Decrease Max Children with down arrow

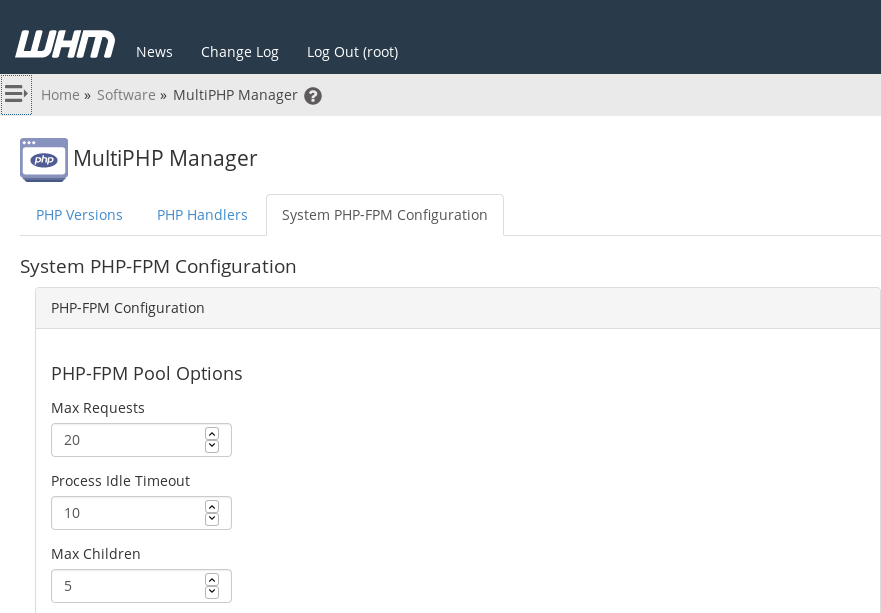coord(212,592)
